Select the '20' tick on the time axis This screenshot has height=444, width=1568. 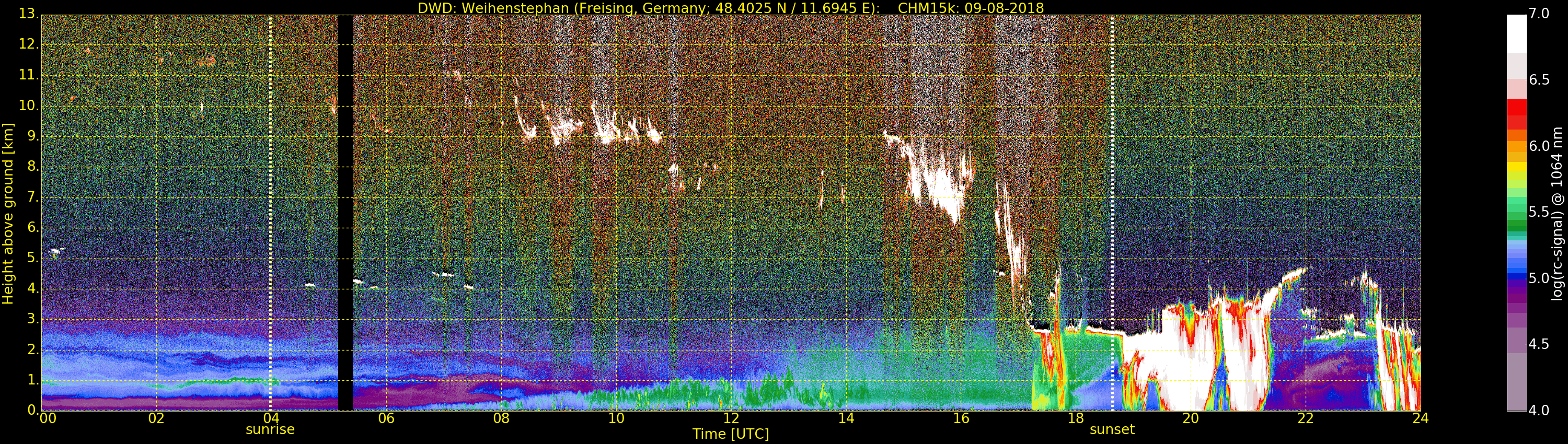pyautogui.click(x=1191, y=418)
